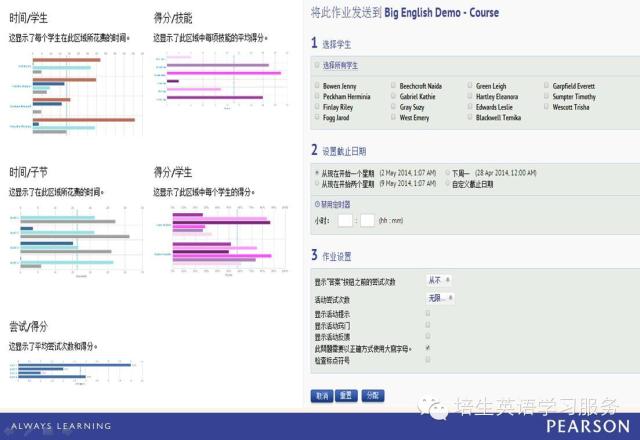
Task: Open the 从不 attempts-before-answer dropdown
Action: click(x=439, y=281)
